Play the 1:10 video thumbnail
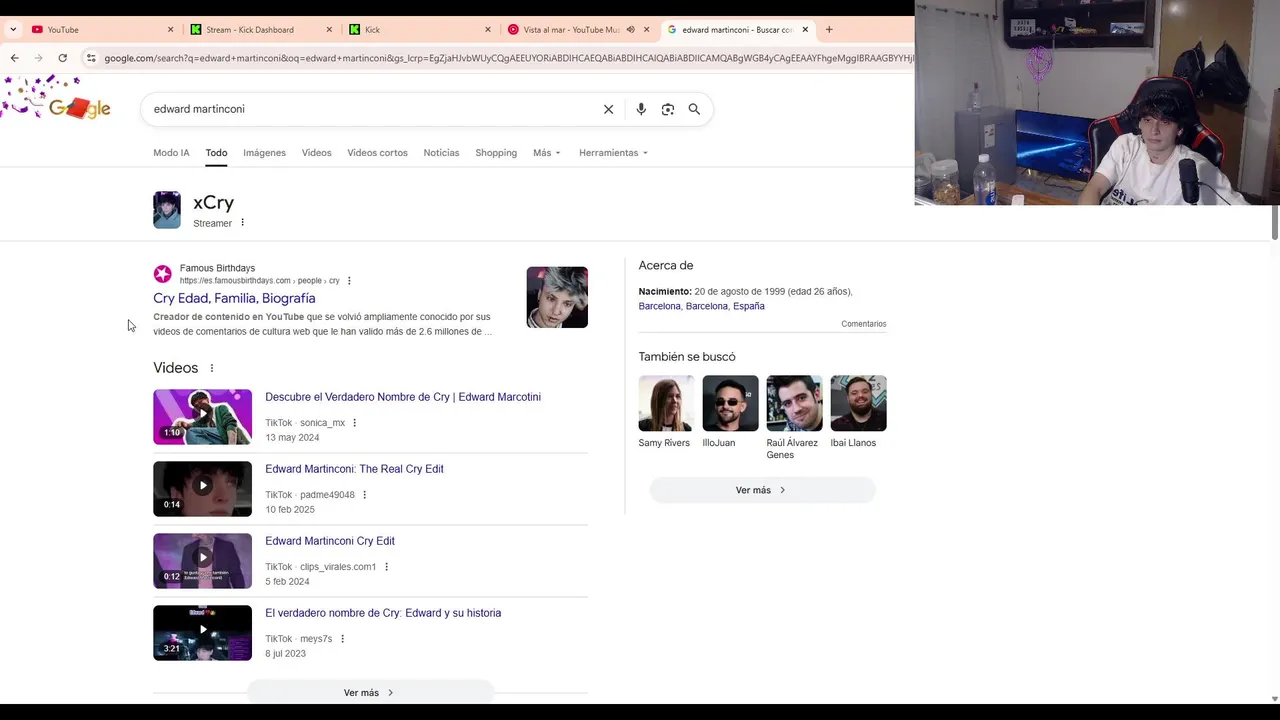 (202, 416)
